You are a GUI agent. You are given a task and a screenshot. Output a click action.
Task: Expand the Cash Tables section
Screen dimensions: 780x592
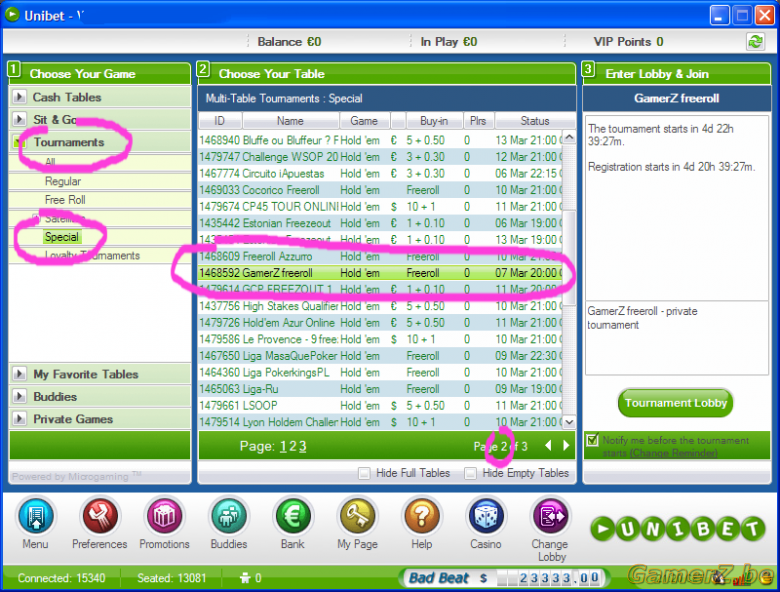[20, 97]
